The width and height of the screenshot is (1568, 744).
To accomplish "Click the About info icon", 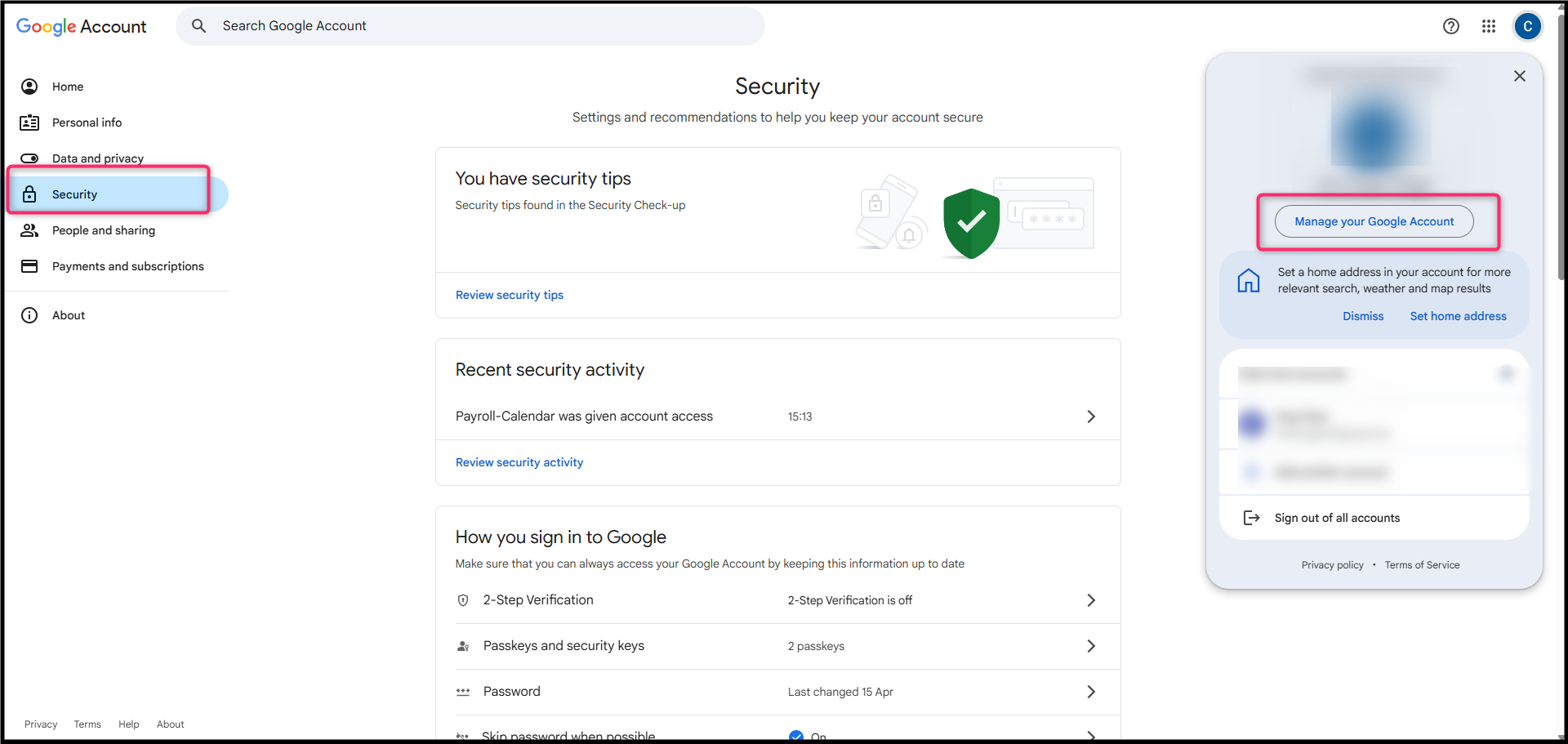I will click(x=29, y=315).
